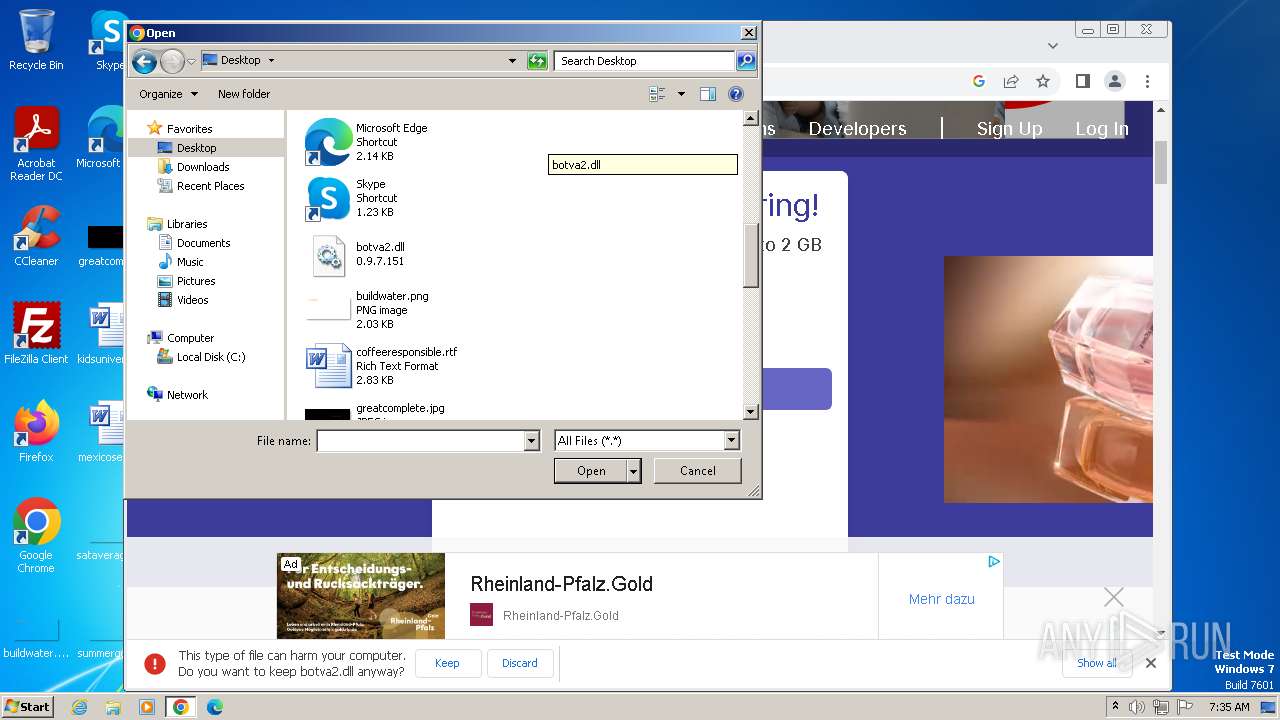The height and width of the screenshot is (720, 1280).
Task: Close the Chrome download bar
Action: [1151, 663]
